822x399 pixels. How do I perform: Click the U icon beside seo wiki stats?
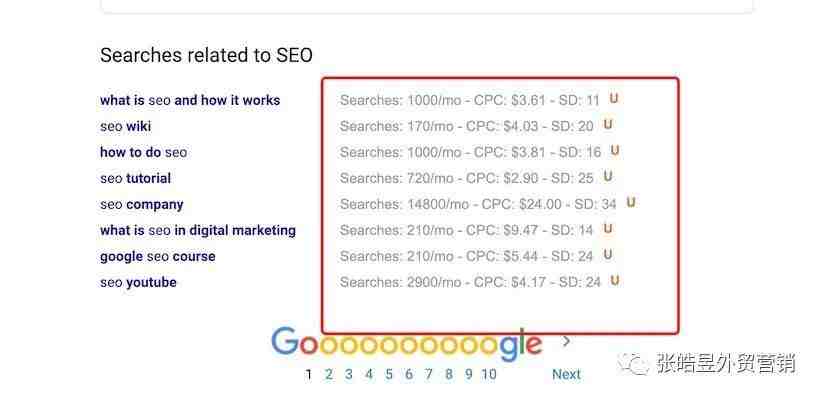tap(608, 124)
